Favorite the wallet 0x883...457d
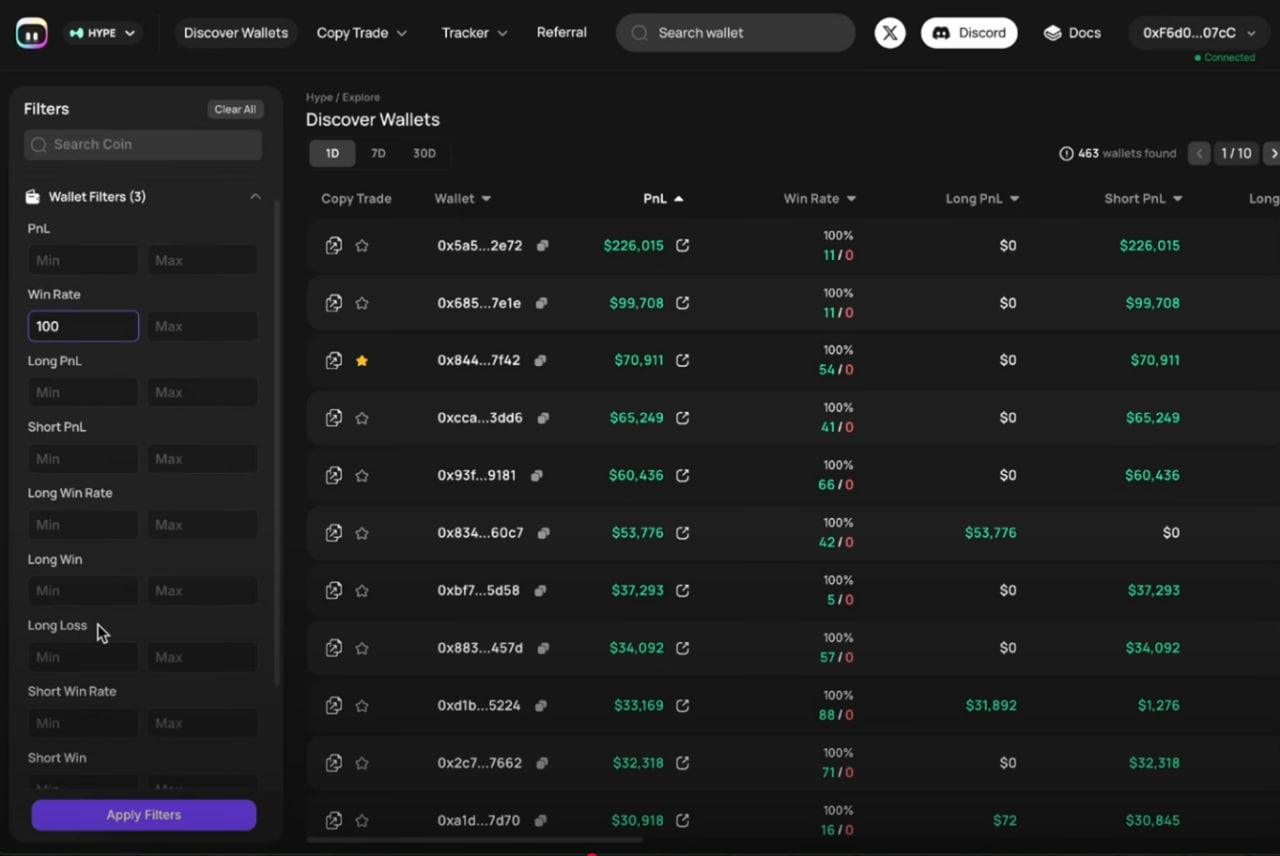This screenshot has width=1280, height=856. pos(362,648)
